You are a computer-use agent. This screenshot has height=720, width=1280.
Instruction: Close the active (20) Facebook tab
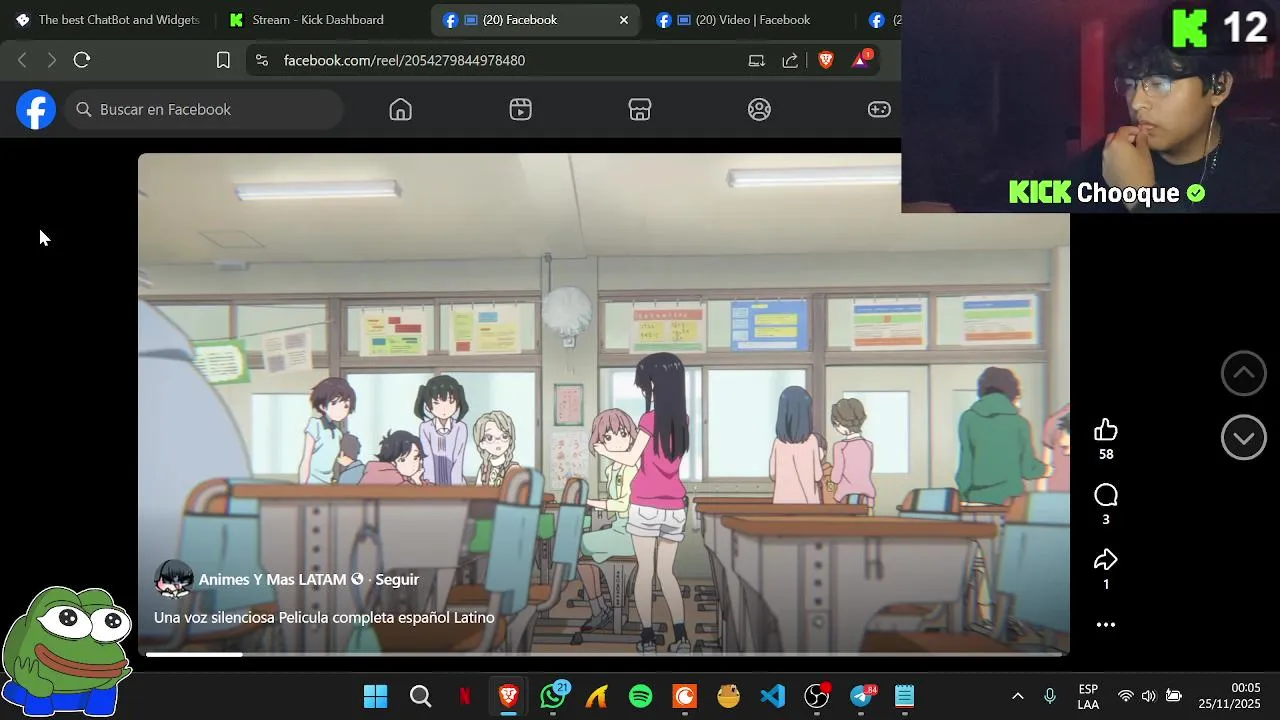[x=624, y=20]
